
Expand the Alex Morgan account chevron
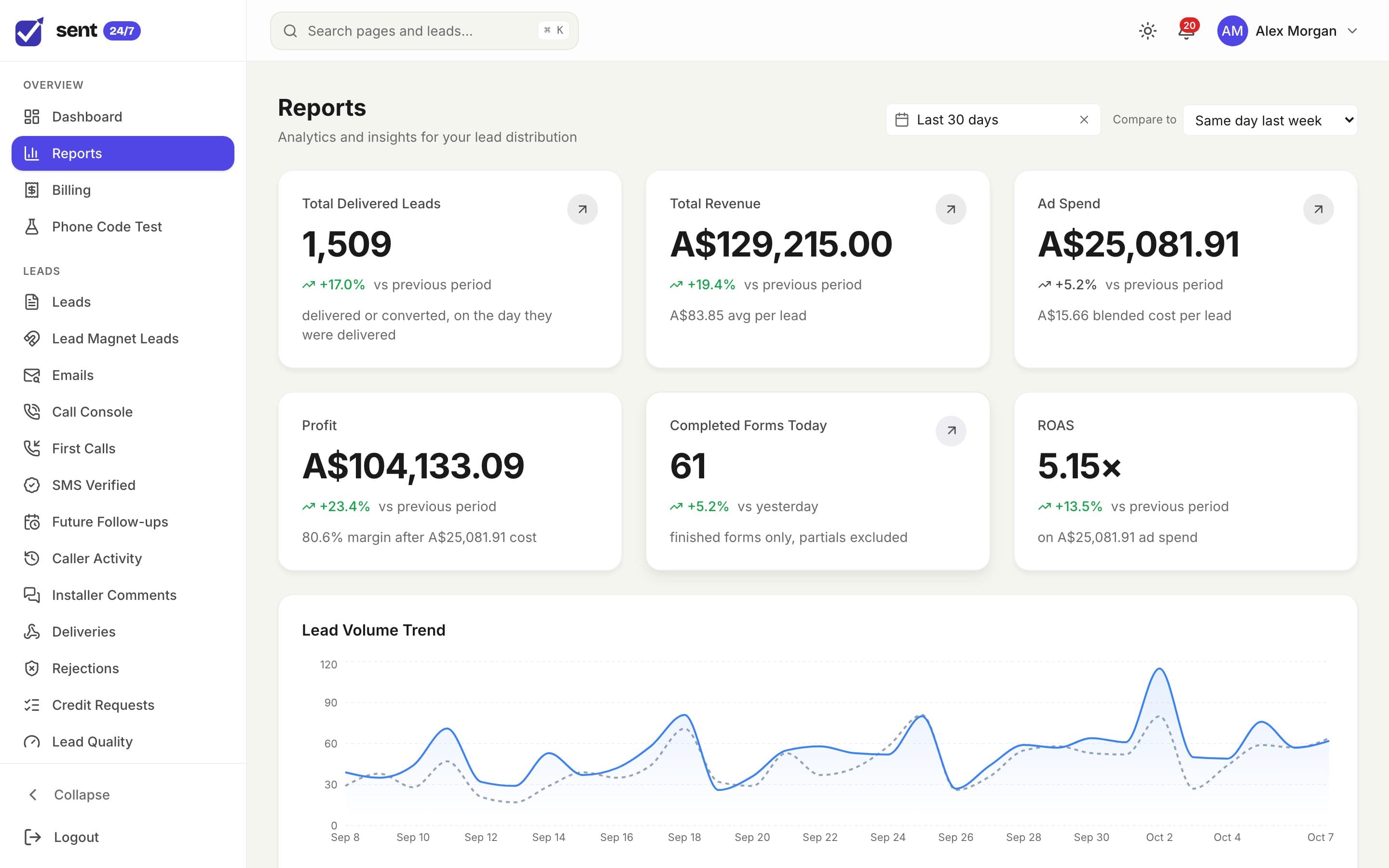(x=1352, y=31)
